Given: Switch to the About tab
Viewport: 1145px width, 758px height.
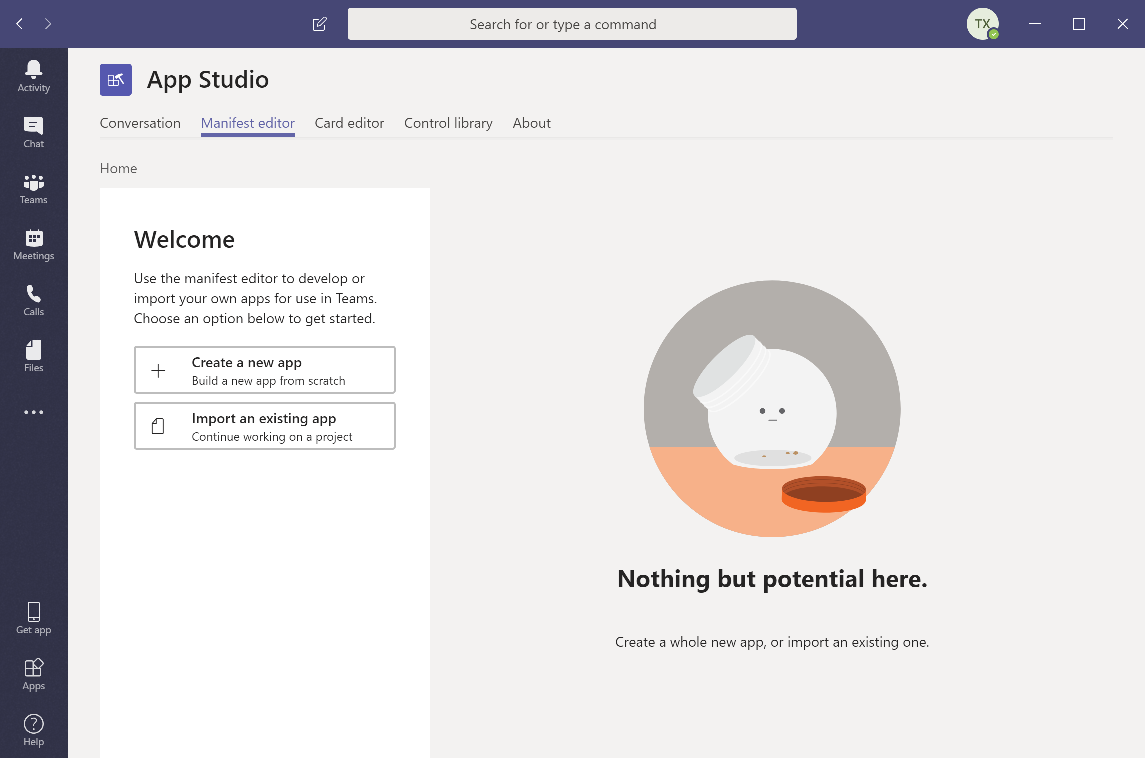Looking at the screenshot, I should pos(532,123).
